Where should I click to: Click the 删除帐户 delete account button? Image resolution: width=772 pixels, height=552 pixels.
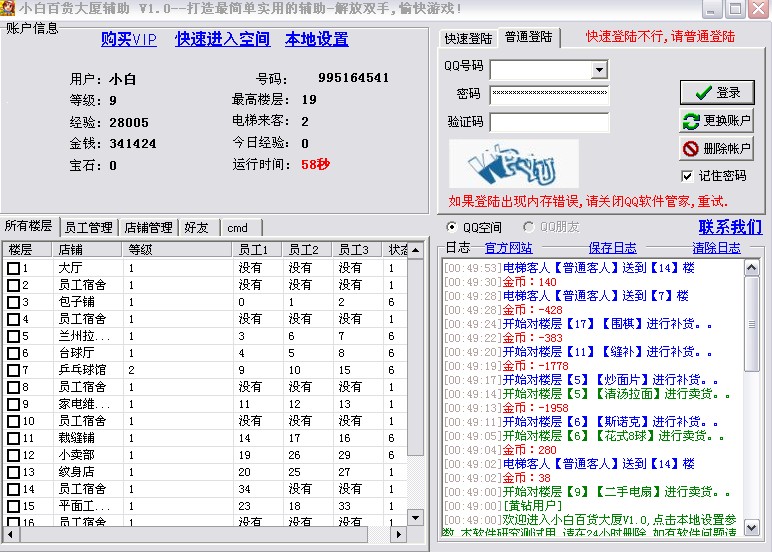tap(716, 148)
